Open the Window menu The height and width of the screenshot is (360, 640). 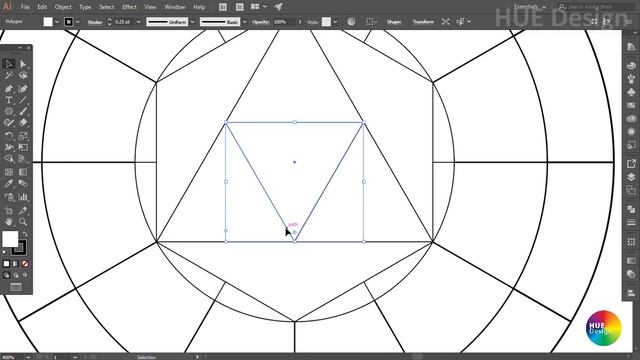175,7
